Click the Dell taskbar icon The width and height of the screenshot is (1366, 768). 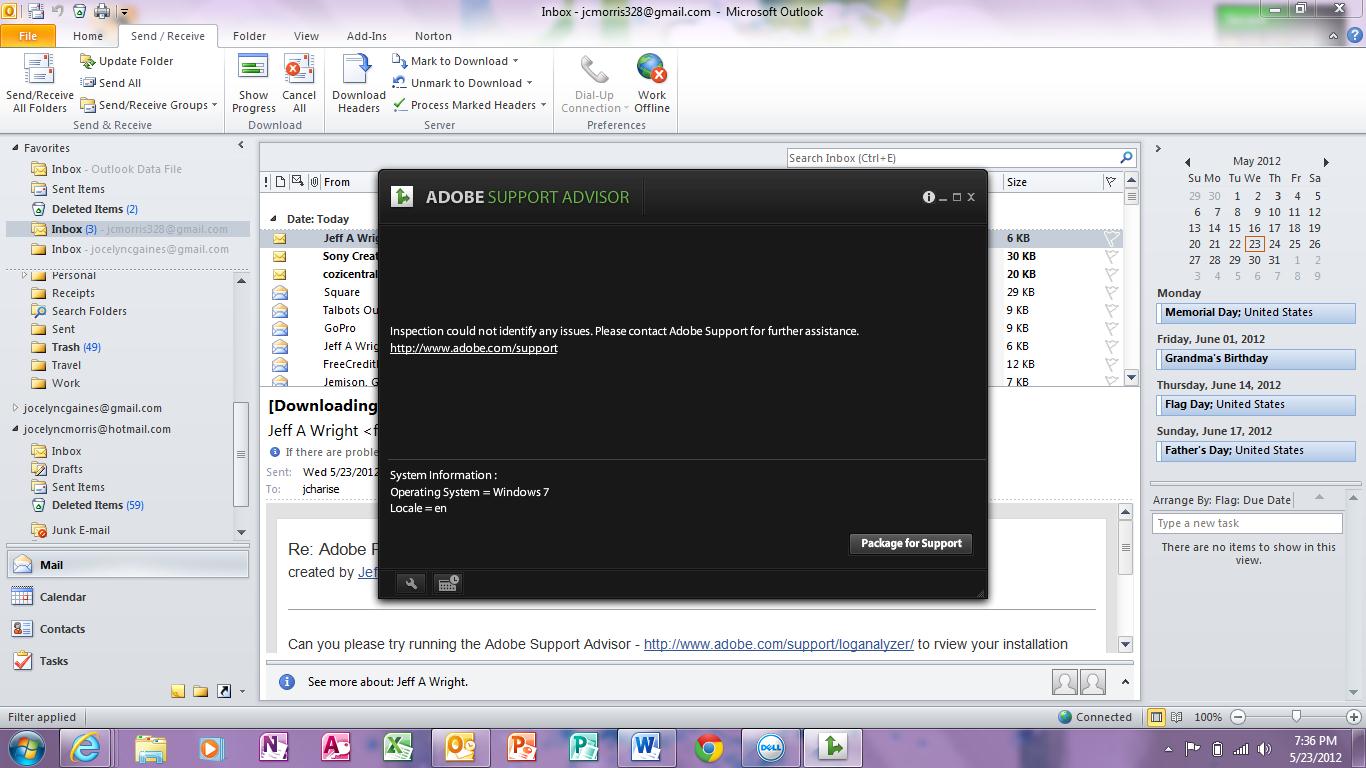(x=771, y=747)
